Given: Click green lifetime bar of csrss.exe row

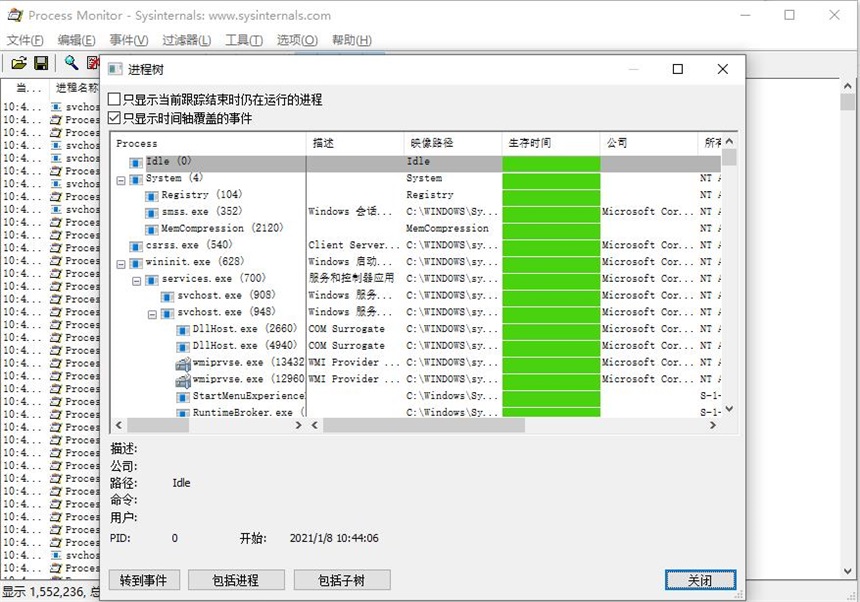Looking at the screenshot, I should click(x=551, y=247).
